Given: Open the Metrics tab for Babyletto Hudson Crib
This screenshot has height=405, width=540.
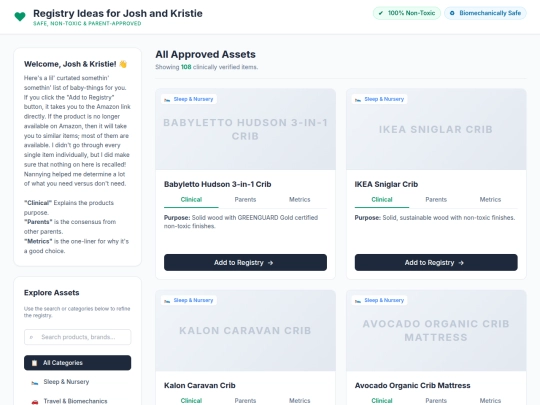Looking at the screenshot, I should tap(300, 200).
